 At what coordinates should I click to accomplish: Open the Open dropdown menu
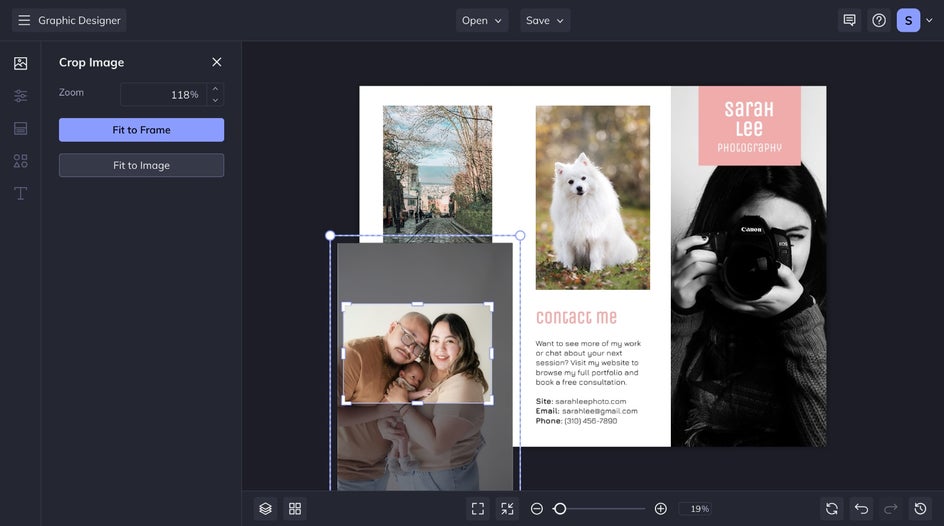[x=482, y=20]
